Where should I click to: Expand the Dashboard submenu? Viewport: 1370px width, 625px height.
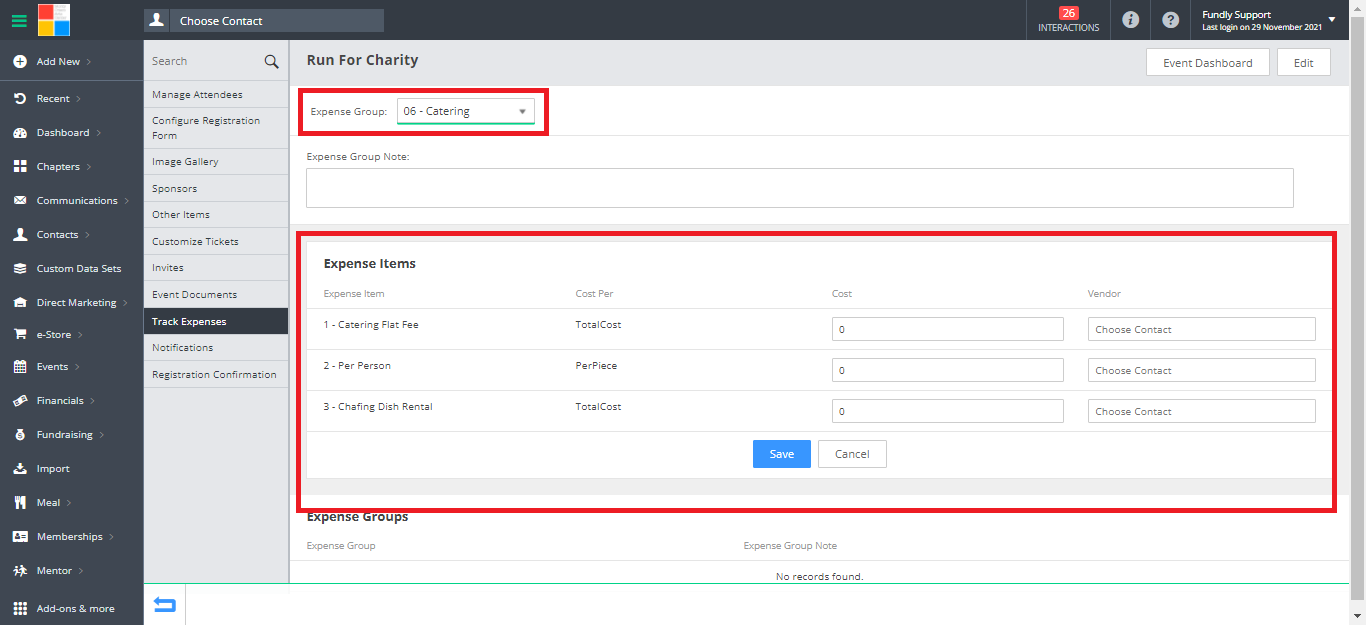pyautogui.click(x=98, y=133)
